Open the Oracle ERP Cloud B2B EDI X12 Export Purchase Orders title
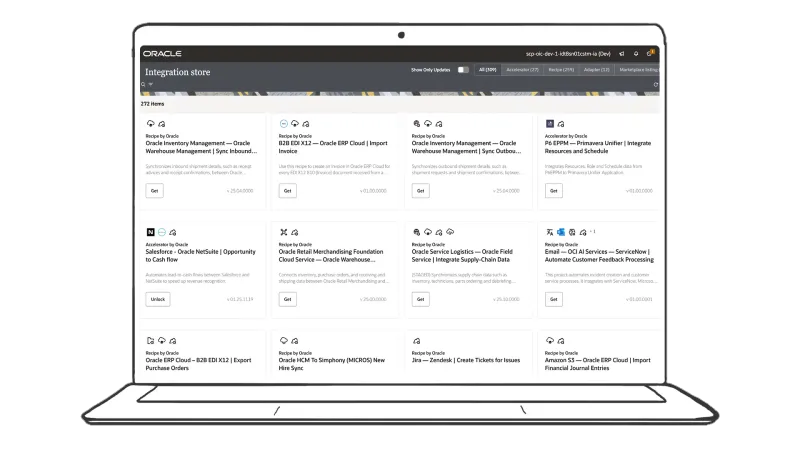Screen dimensions: 800x450 click(198, 364)
